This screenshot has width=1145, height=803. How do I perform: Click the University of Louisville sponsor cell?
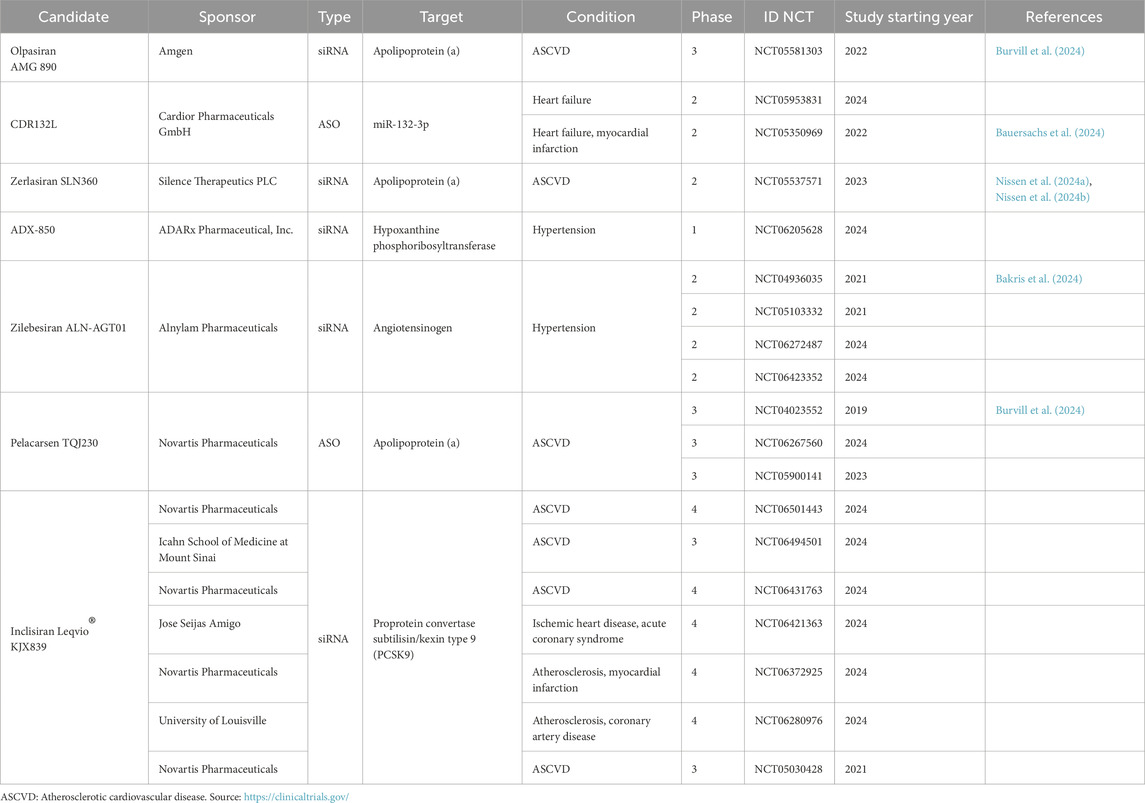(227, 728)
